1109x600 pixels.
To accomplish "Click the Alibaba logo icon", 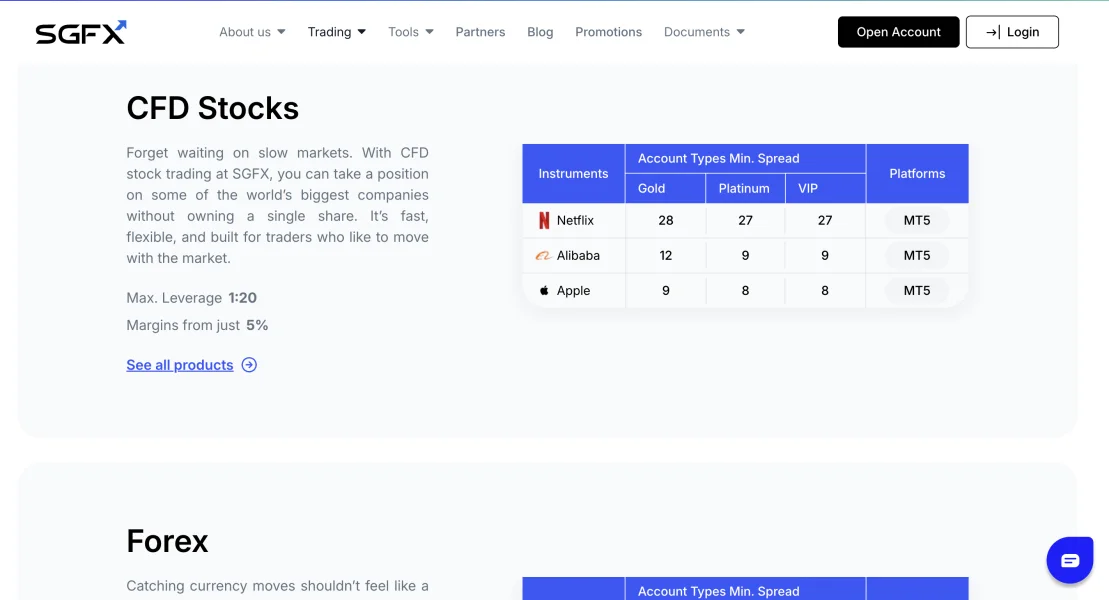I will coord(543,256).
